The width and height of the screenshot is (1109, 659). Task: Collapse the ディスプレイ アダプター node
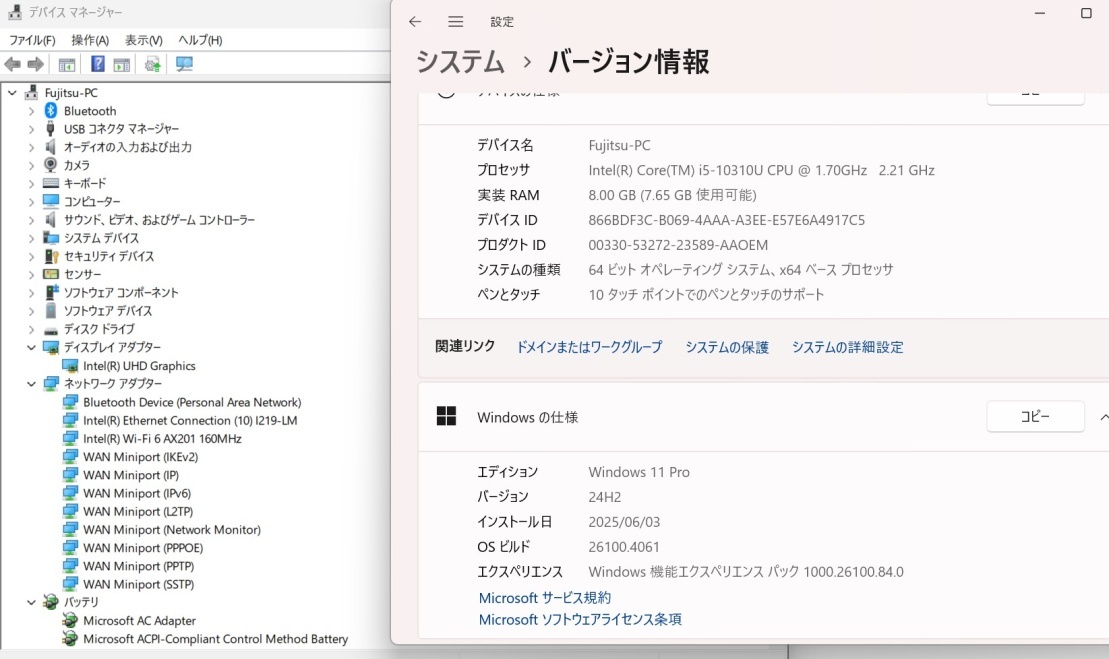(x=31, y=347)
